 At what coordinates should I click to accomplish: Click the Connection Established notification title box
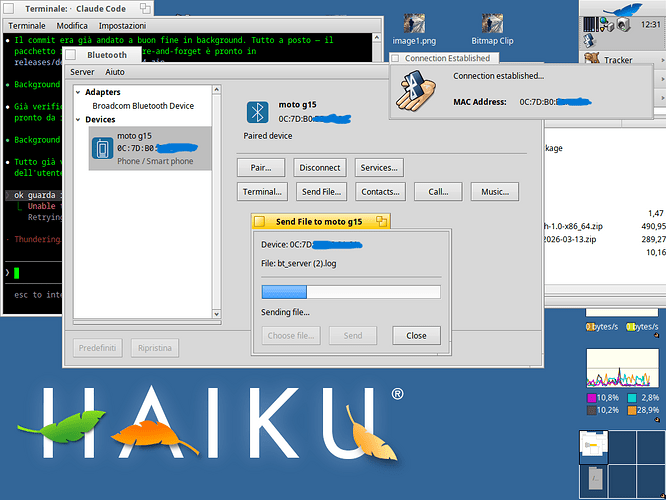click(396, 58)
